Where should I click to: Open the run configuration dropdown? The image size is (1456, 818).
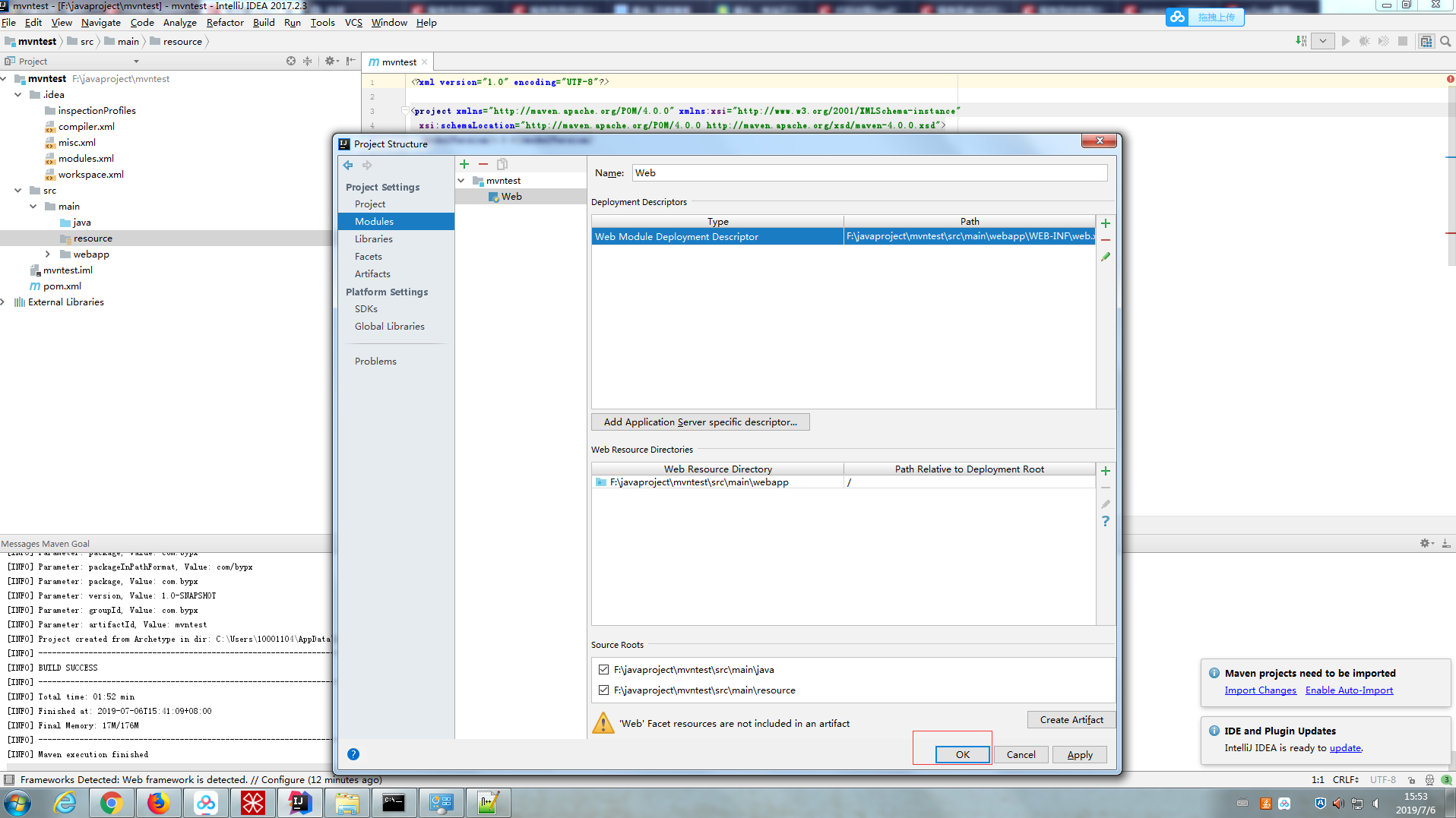click(1323, 41)
